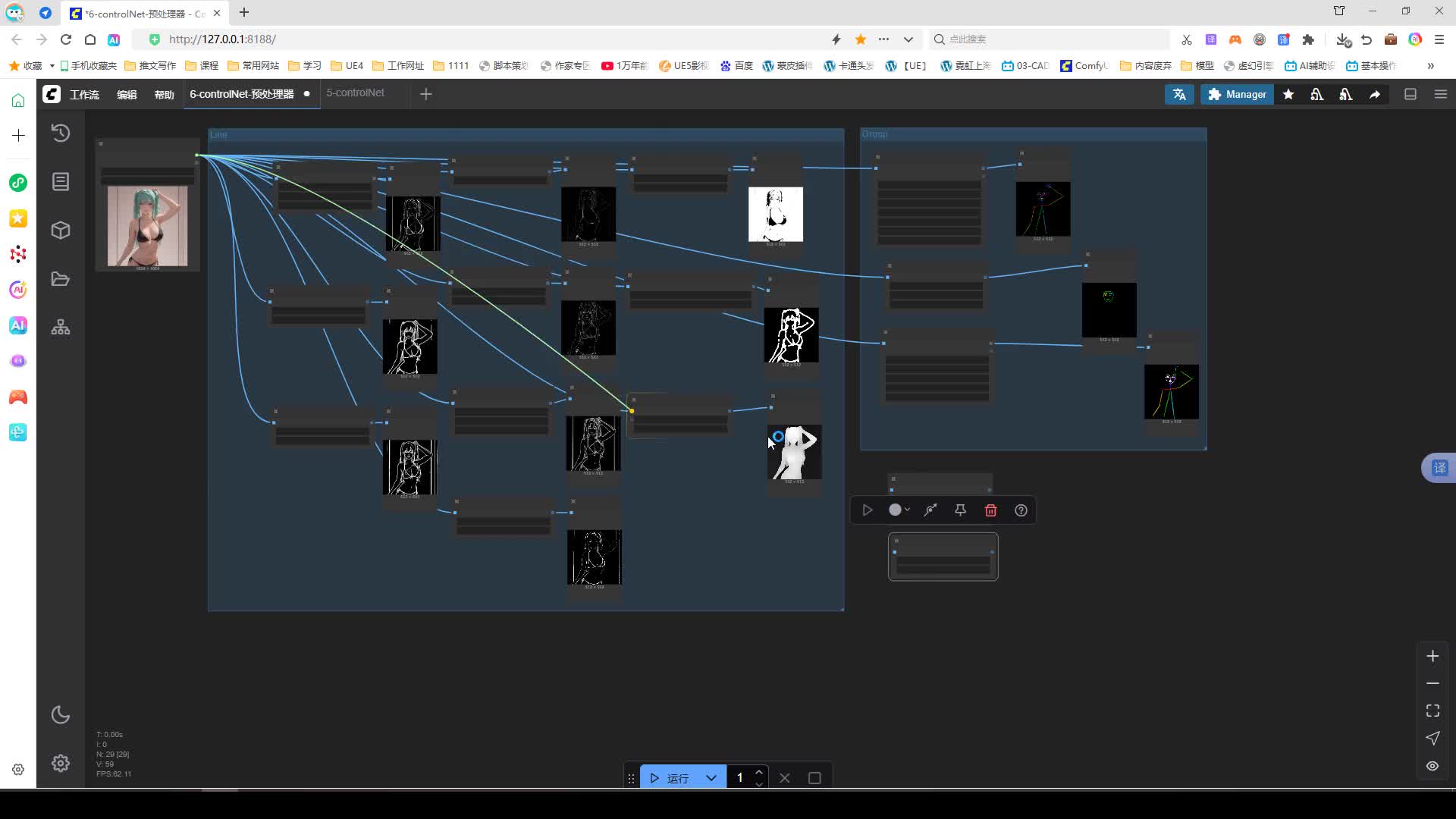Open the workflows folder sidebar icon
The width and height of the screenshot is (1456, 819).
(x=61, y=279)
